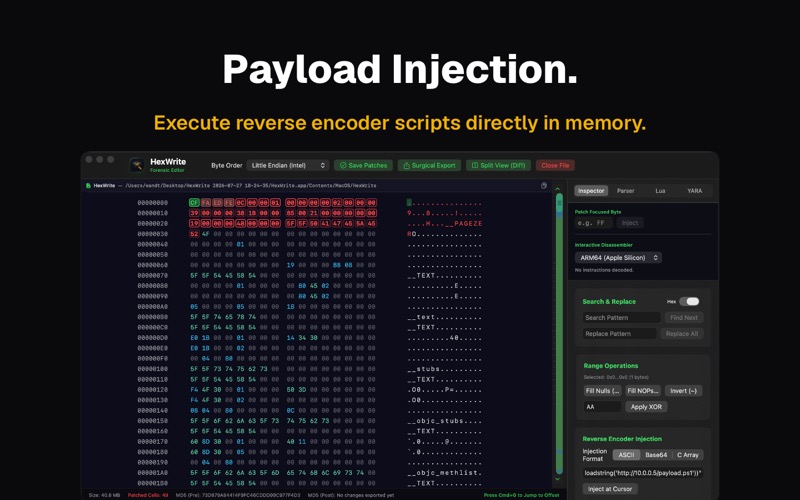Select Base64 injection format
The width and height of the screenshot is (800, 500).
pyautogui.click(x=656, y=455)
